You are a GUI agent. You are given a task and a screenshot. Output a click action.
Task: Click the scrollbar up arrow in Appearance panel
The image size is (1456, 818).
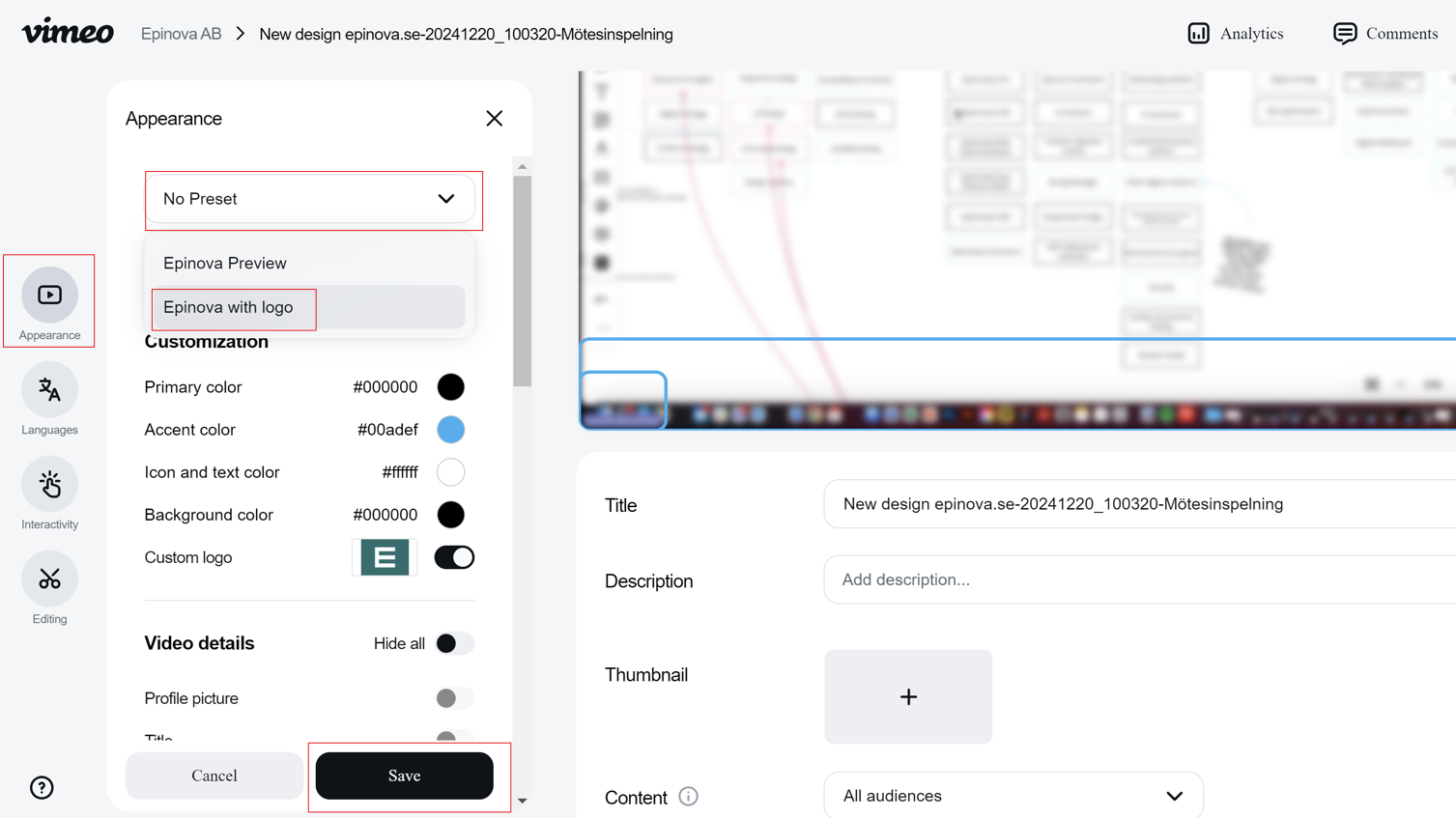click(x=522, y=167)
